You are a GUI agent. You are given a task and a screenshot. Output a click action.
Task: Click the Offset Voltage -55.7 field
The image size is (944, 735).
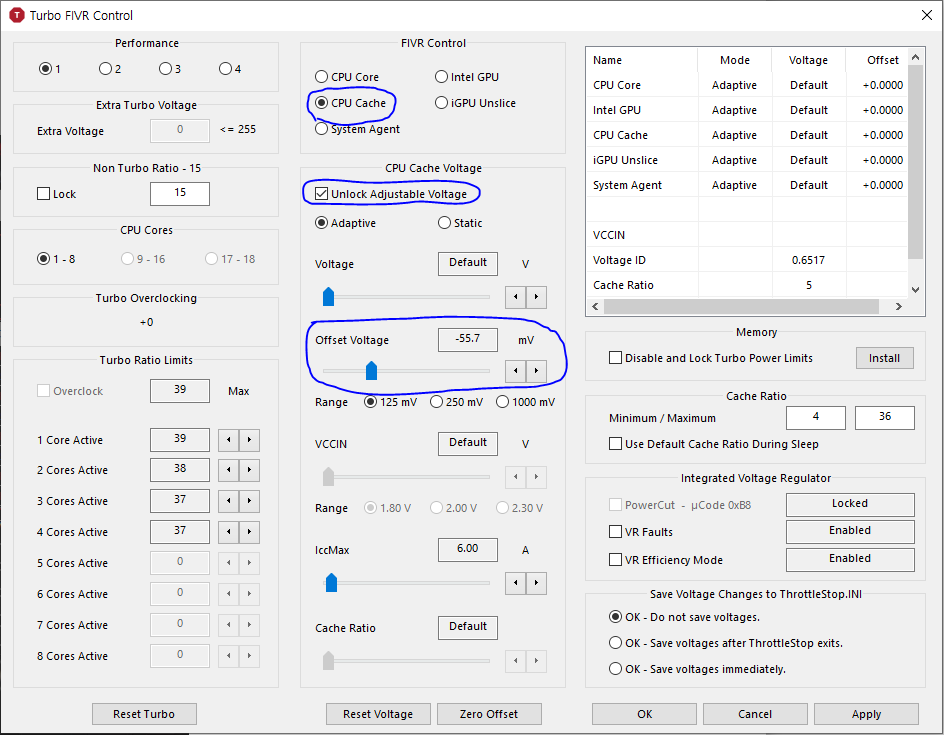pyautogui.click(x=468, y=340)
